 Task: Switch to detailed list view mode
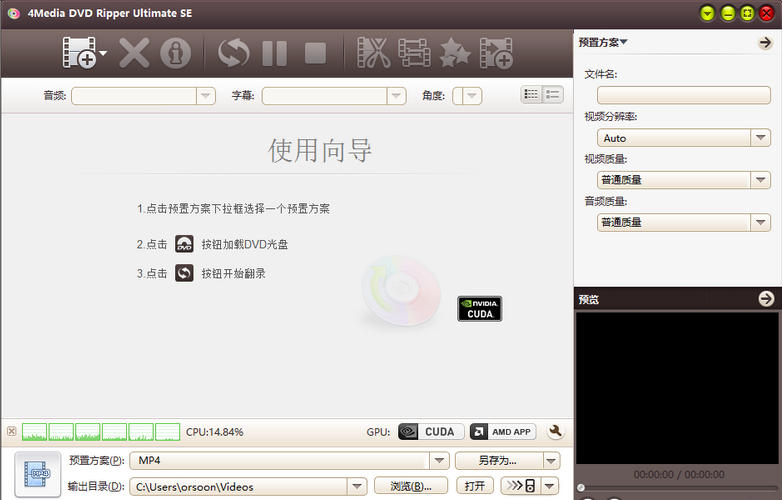pos(553,94)
